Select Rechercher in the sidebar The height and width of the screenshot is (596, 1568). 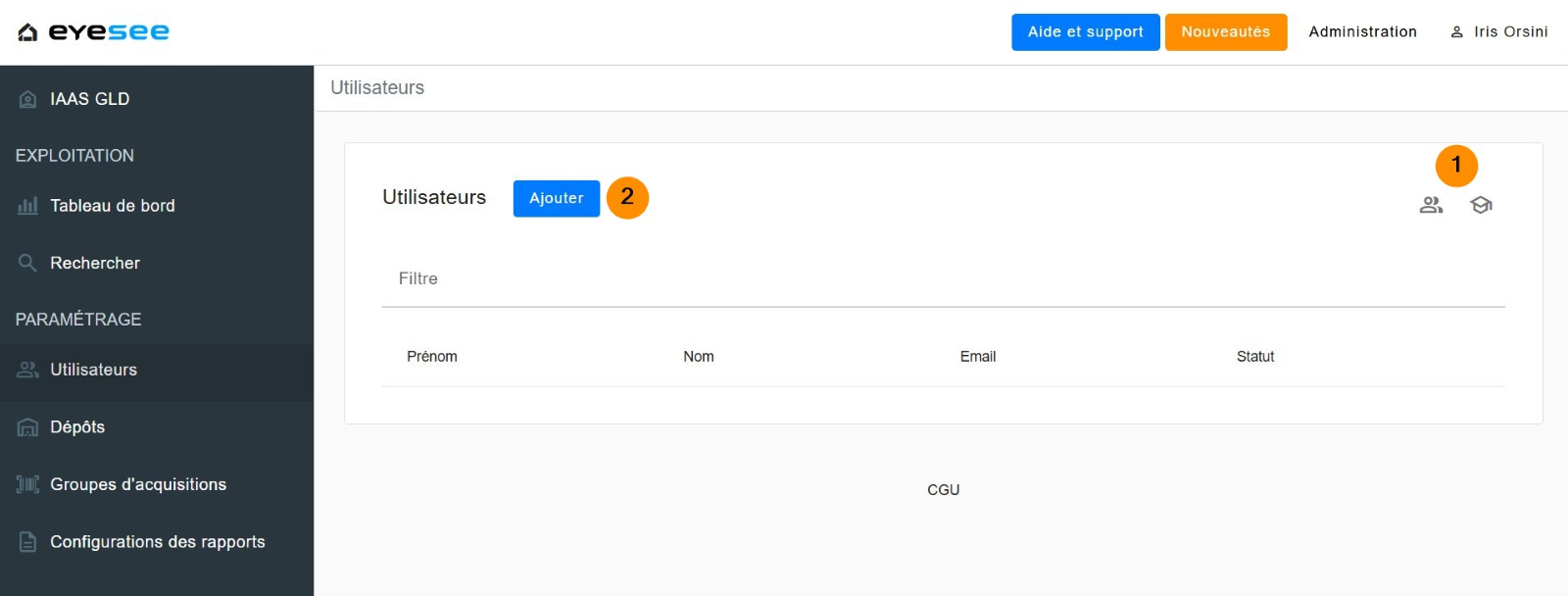coord(94,263)
